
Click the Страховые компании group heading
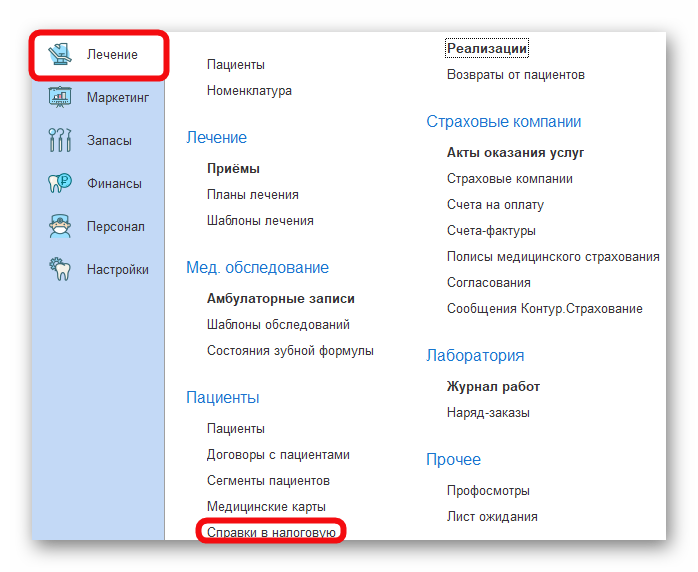click(x=503, y=122)
